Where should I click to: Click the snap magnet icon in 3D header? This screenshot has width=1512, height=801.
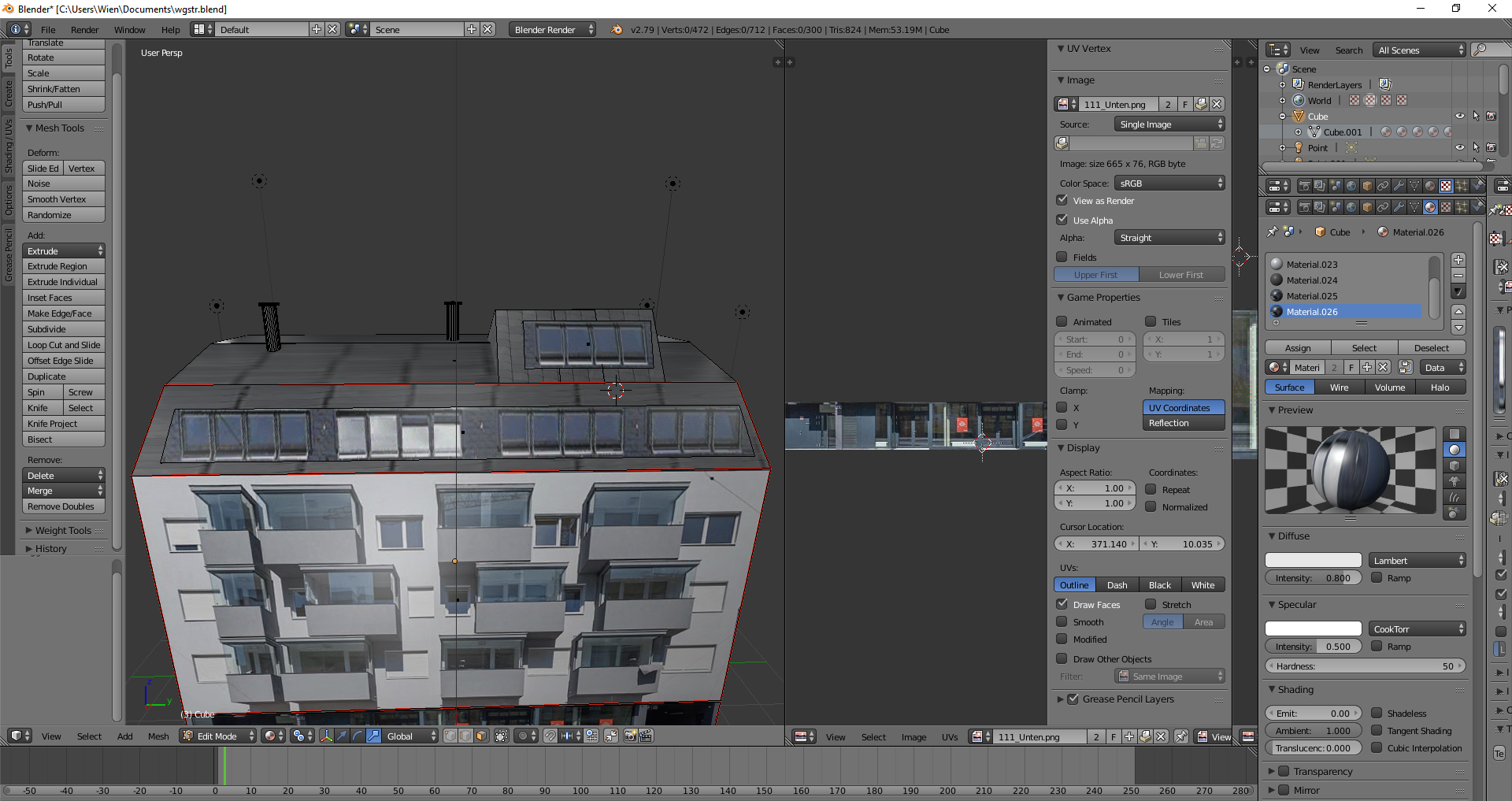(x=550, y=736)
